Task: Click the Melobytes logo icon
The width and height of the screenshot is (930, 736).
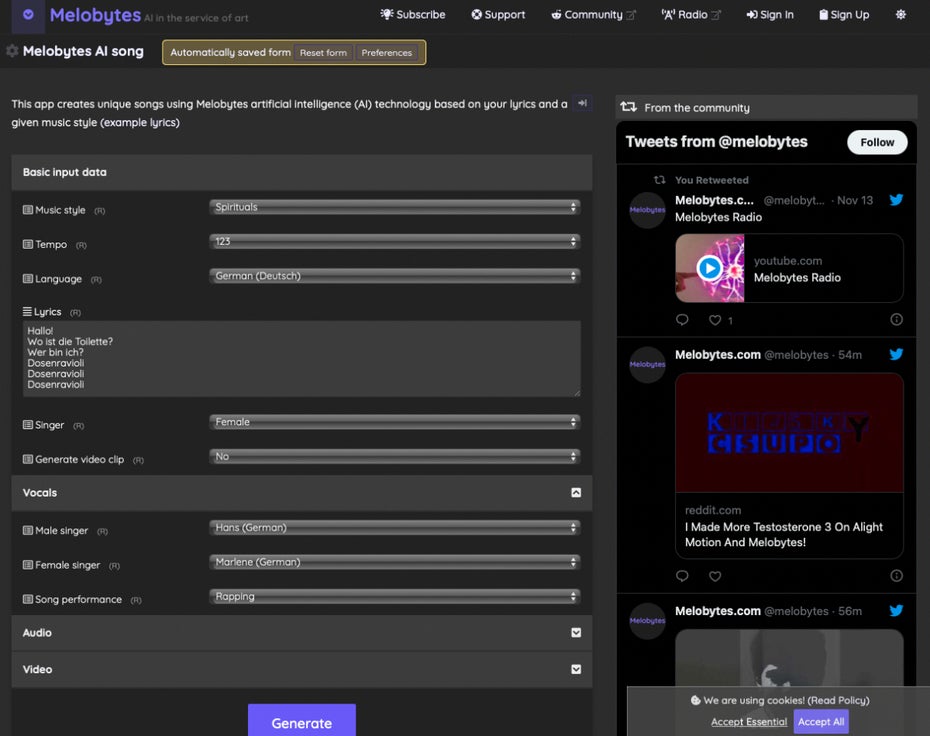Action: pos(28,15)
